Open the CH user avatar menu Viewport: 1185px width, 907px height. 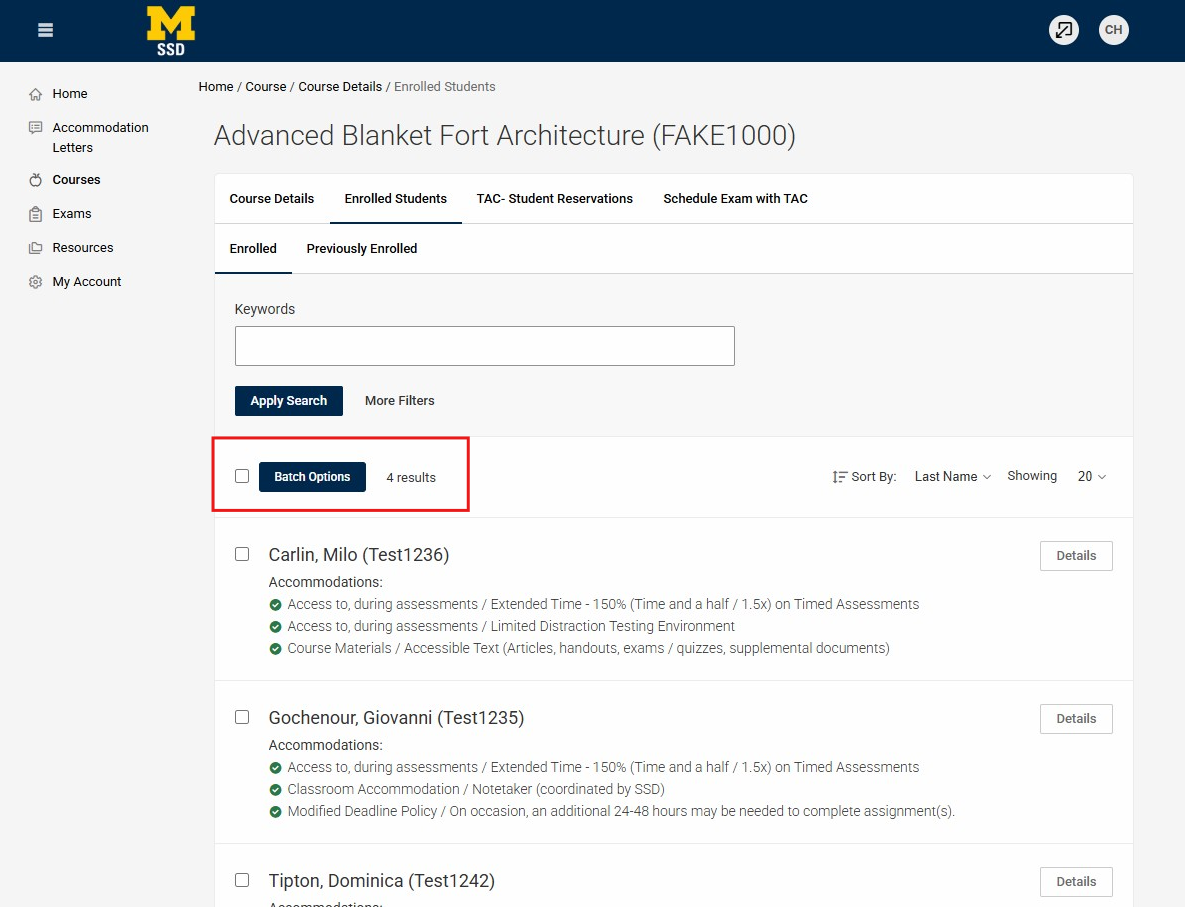[1113, 30]
